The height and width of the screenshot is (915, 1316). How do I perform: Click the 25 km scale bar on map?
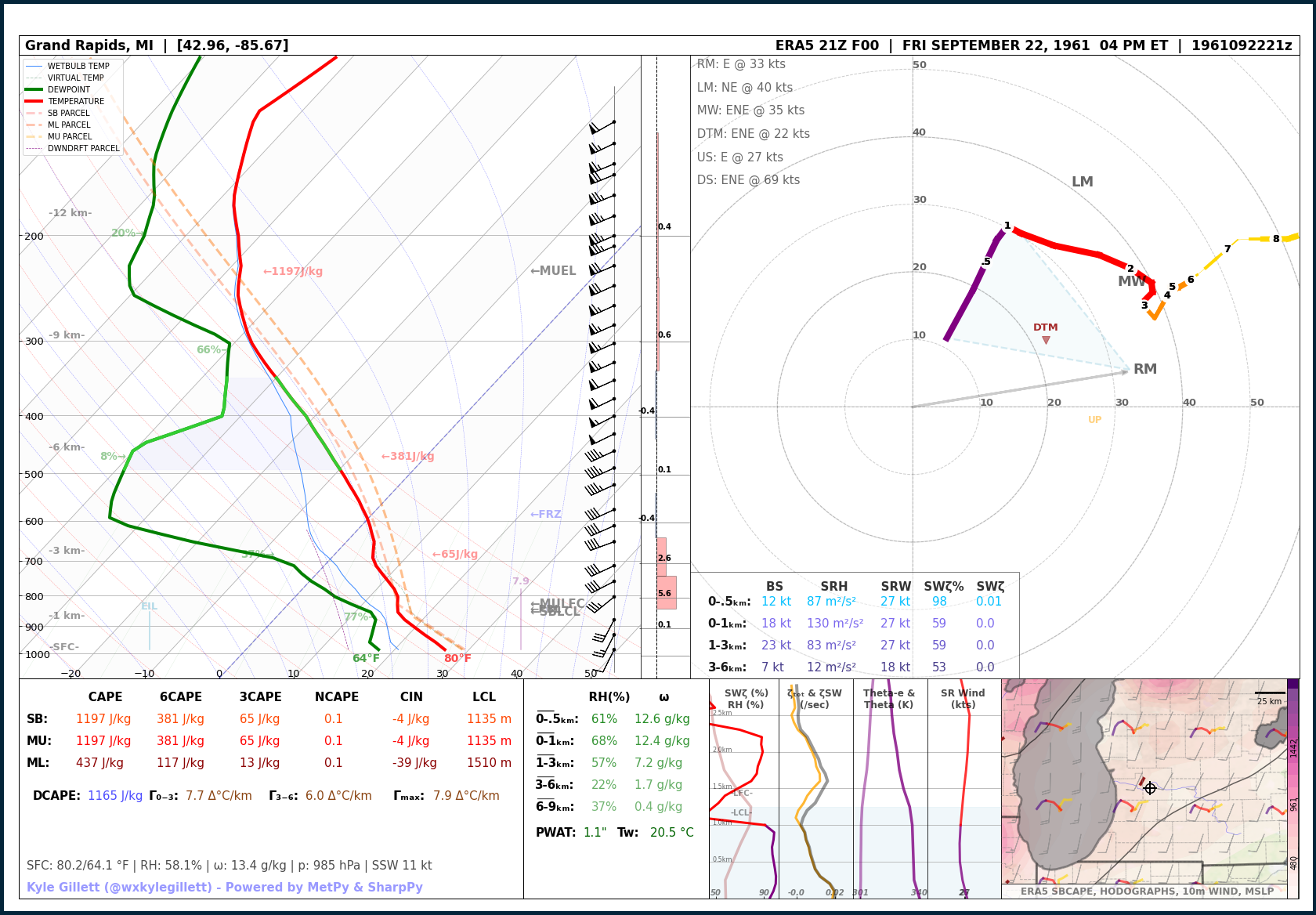tap(1269, 697)
